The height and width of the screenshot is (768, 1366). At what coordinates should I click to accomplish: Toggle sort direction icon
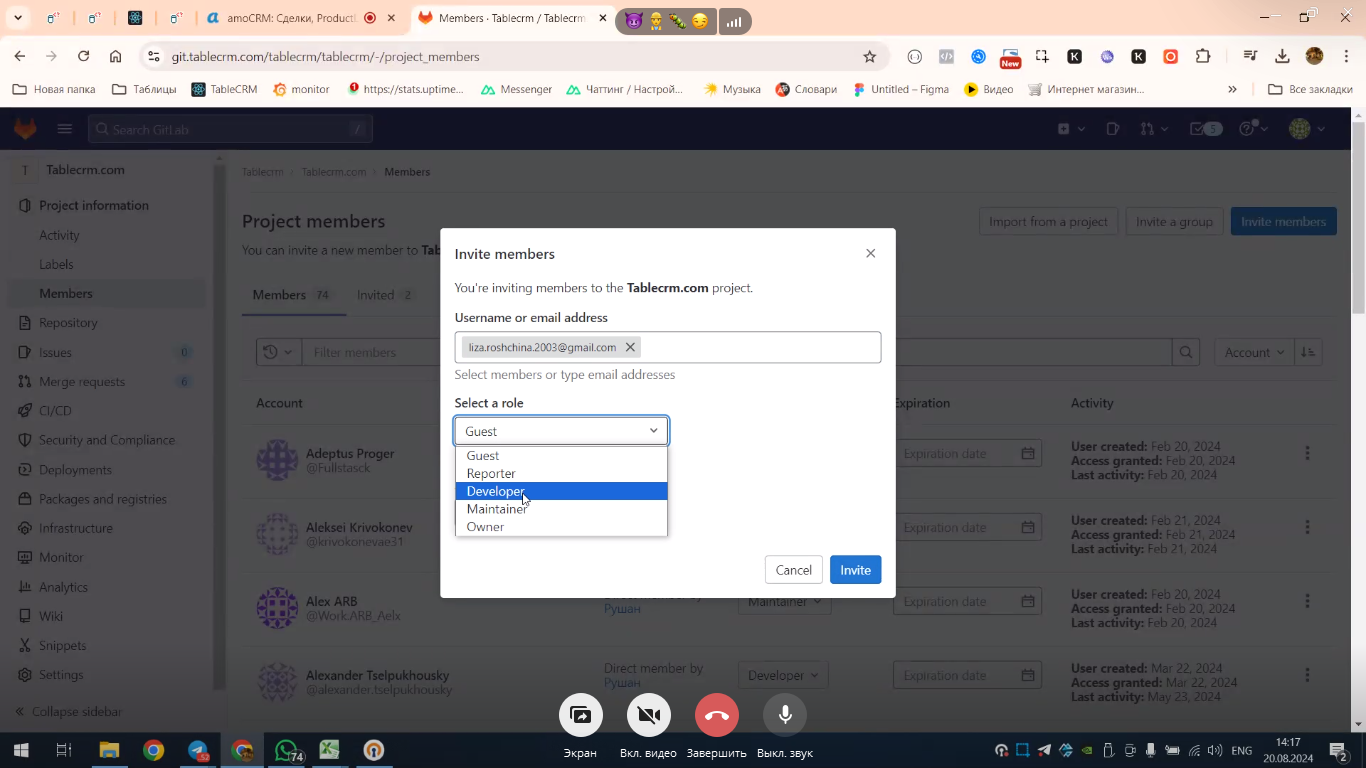click(1308, 352)
